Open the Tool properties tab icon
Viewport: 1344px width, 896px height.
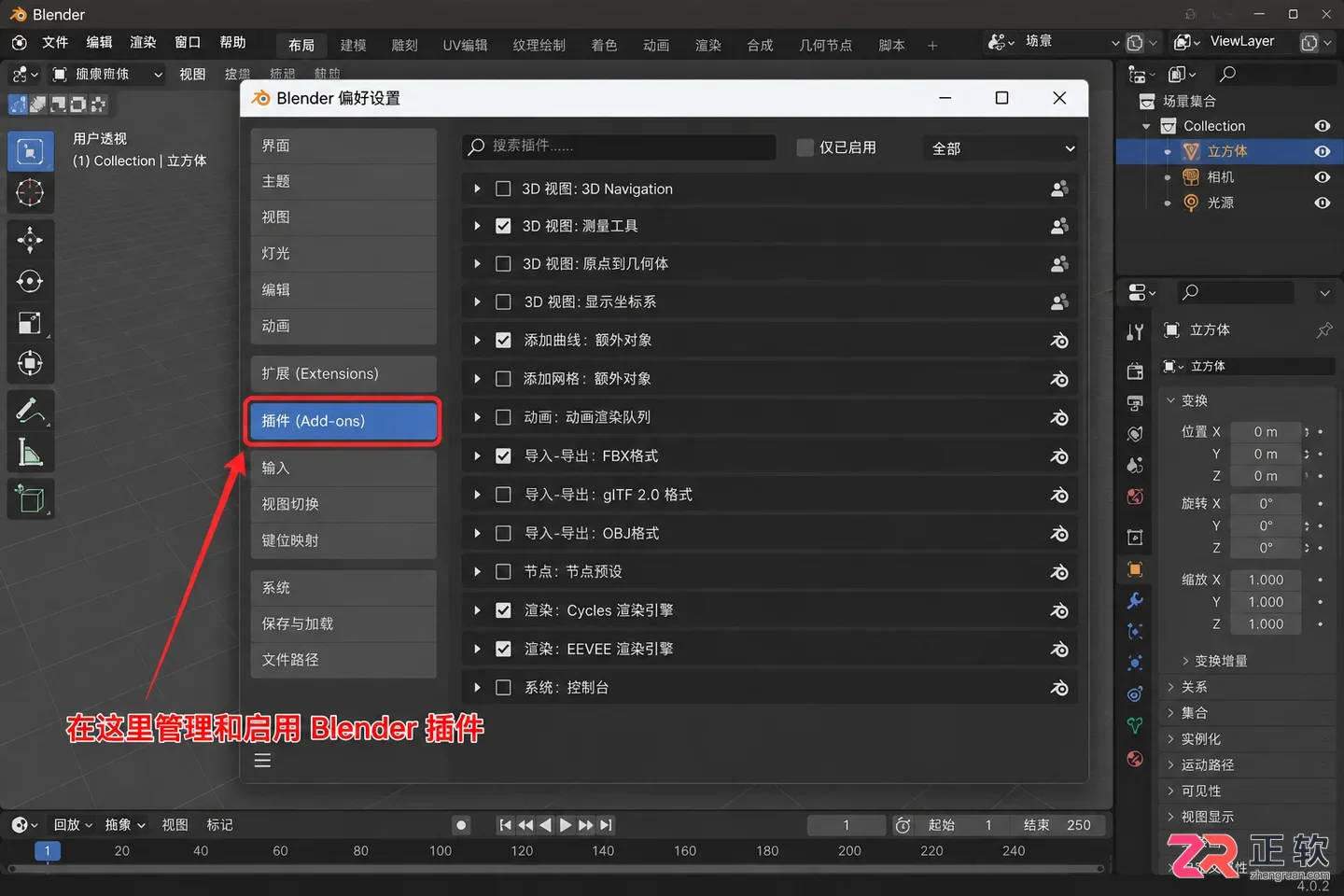click(x=1135, y=331)
